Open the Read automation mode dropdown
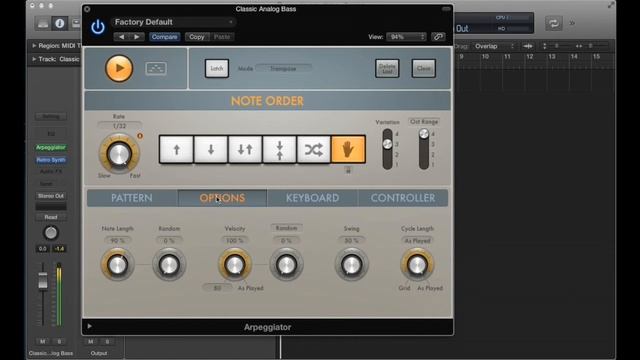Screen dimensions: 640x360 coord(51,217)
